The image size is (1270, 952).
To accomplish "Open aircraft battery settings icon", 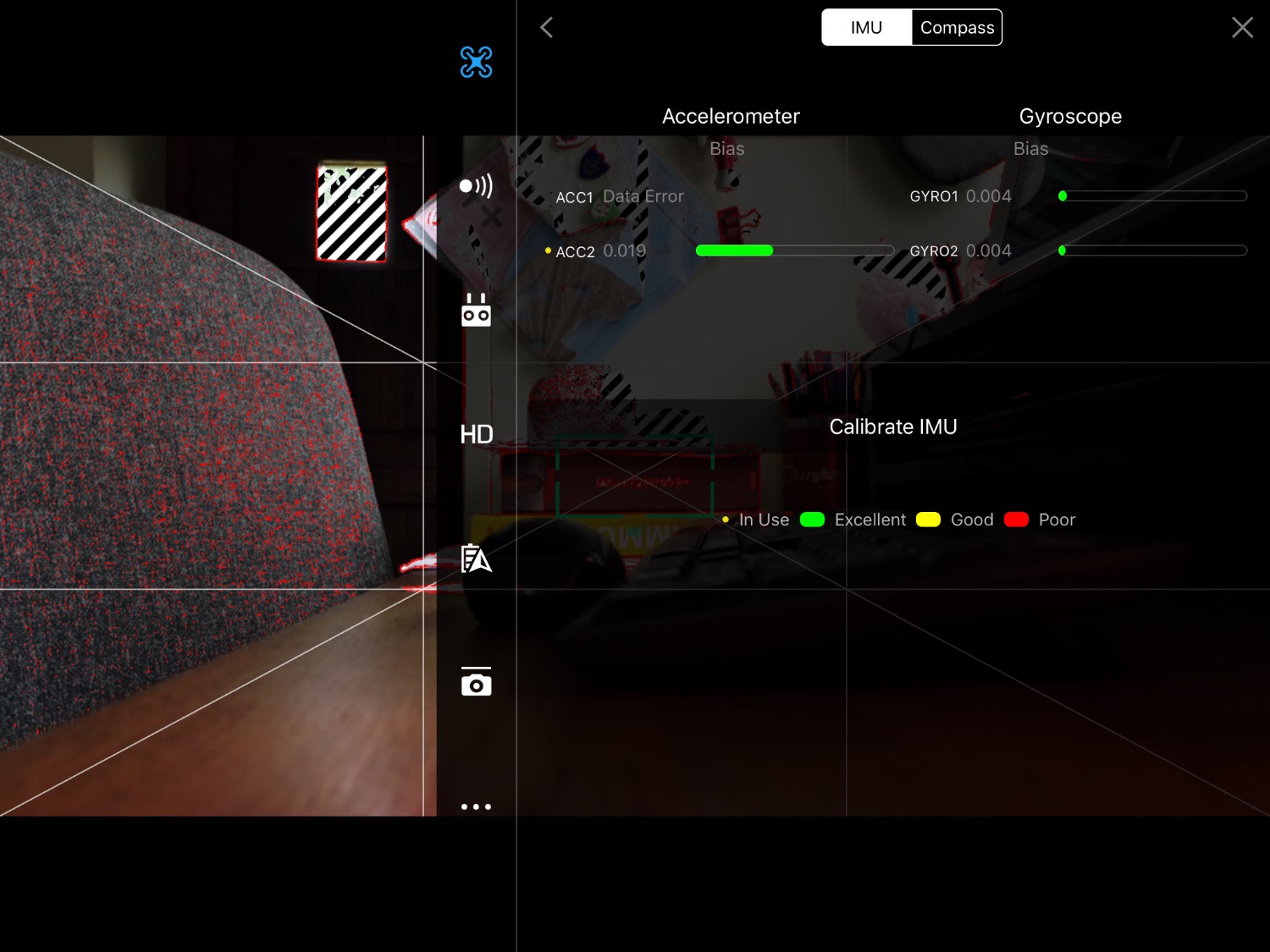I will click(476, 559).
